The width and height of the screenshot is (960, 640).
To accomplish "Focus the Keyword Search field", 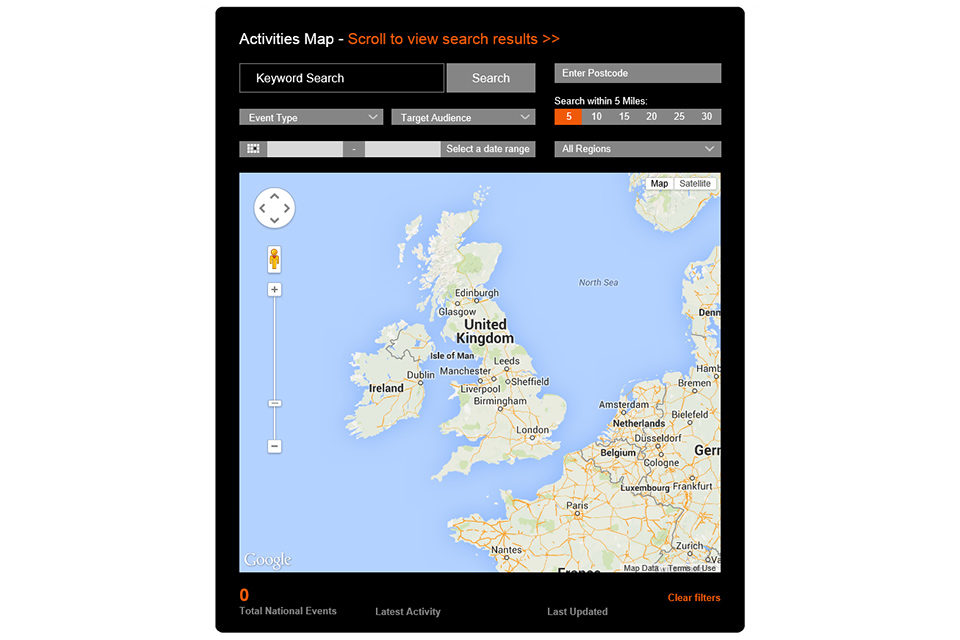I will (x=342, y=78).
